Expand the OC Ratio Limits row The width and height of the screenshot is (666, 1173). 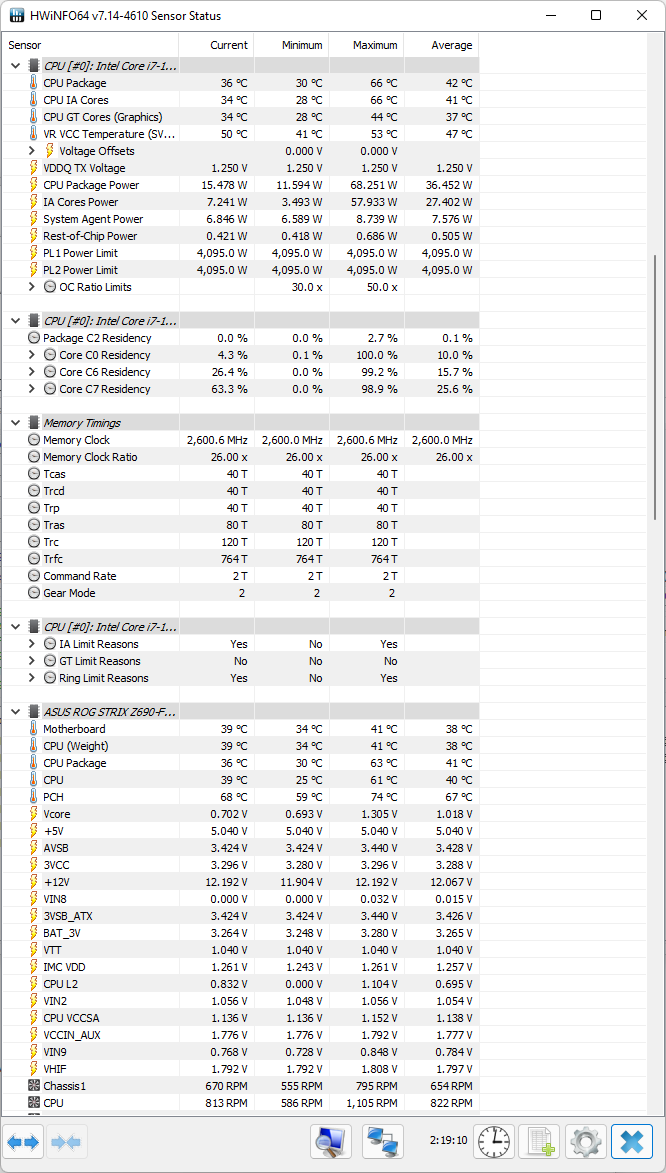[x=31, y=287]
